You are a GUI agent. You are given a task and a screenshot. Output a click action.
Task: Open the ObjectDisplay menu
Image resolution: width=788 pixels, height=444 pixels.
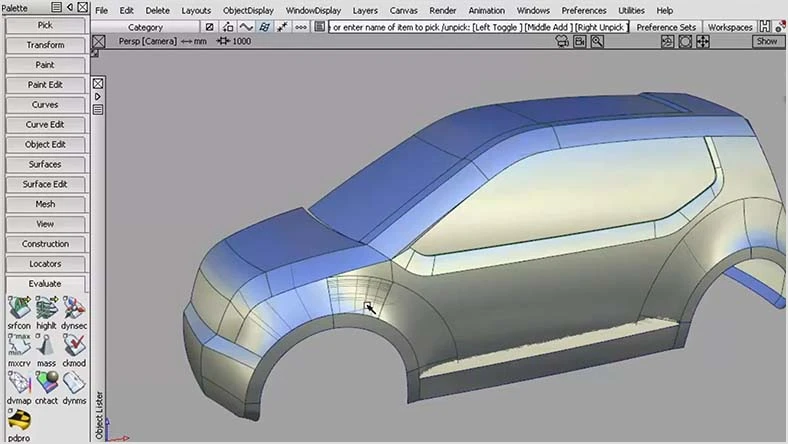click(x=248, y=10)
